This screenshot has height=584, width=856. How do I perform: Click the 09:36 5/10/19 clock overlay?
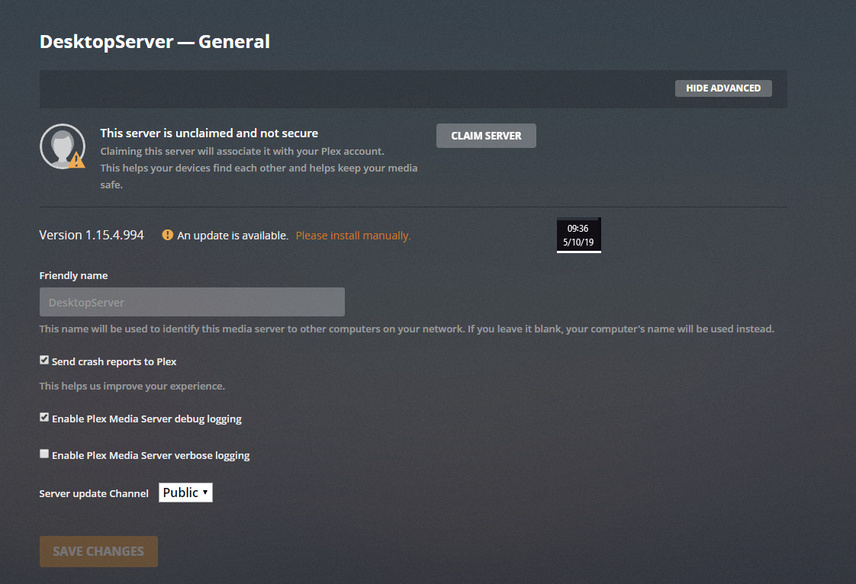(579, 235)
